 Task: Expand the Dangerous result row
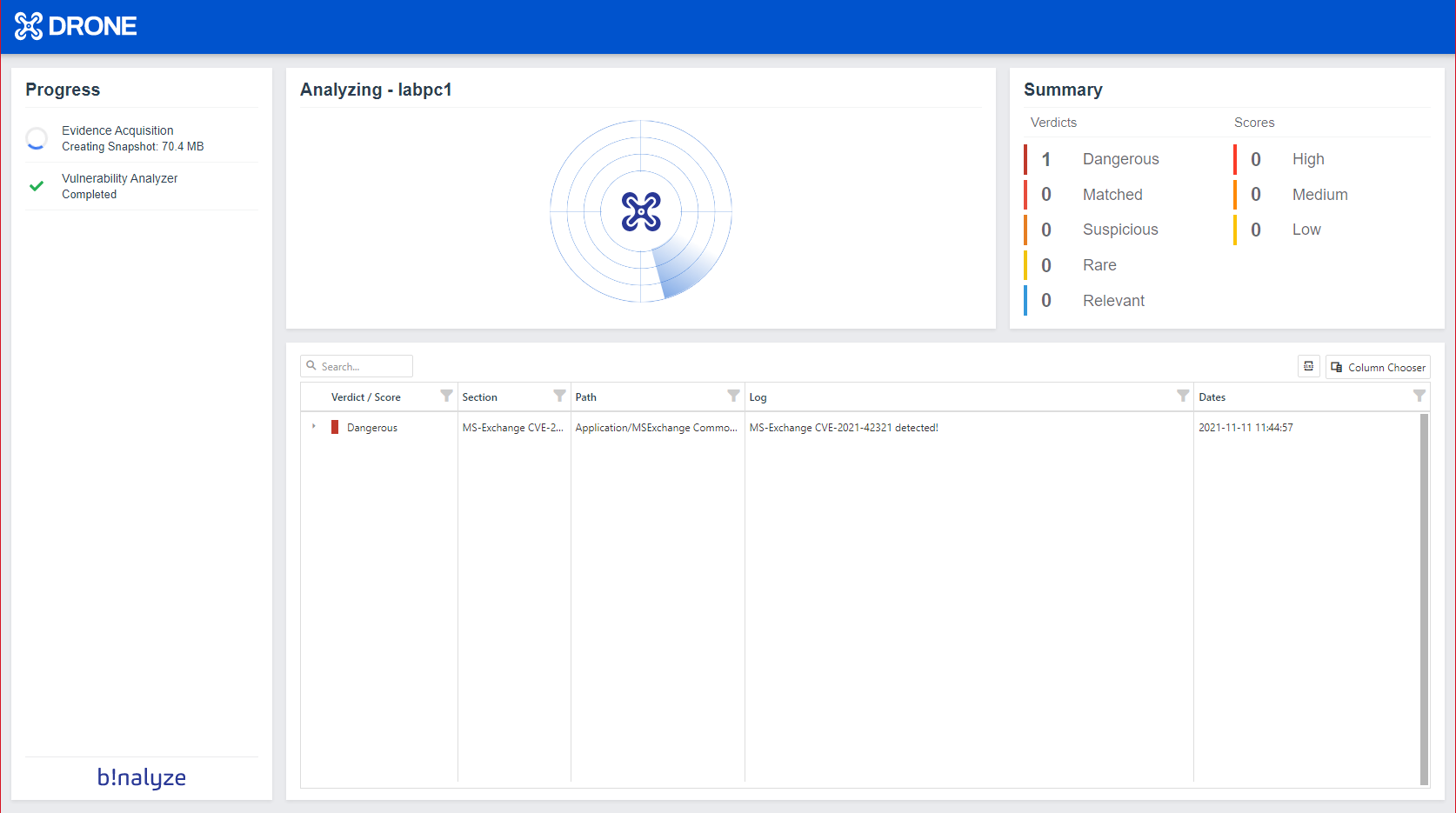(x=314, y=427)
